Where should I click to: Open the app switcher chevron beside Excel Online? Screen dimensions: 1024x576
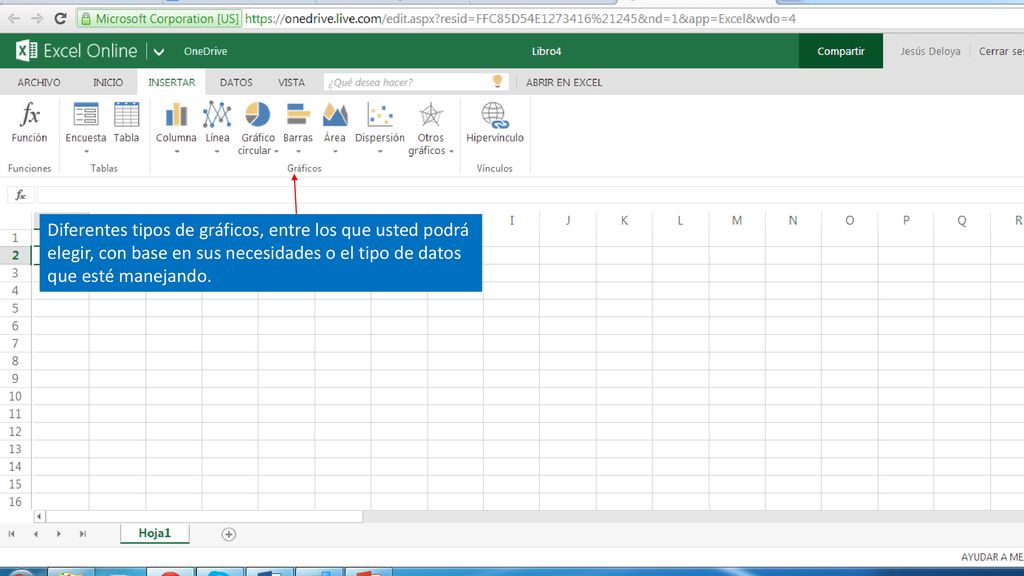(159, 52)
